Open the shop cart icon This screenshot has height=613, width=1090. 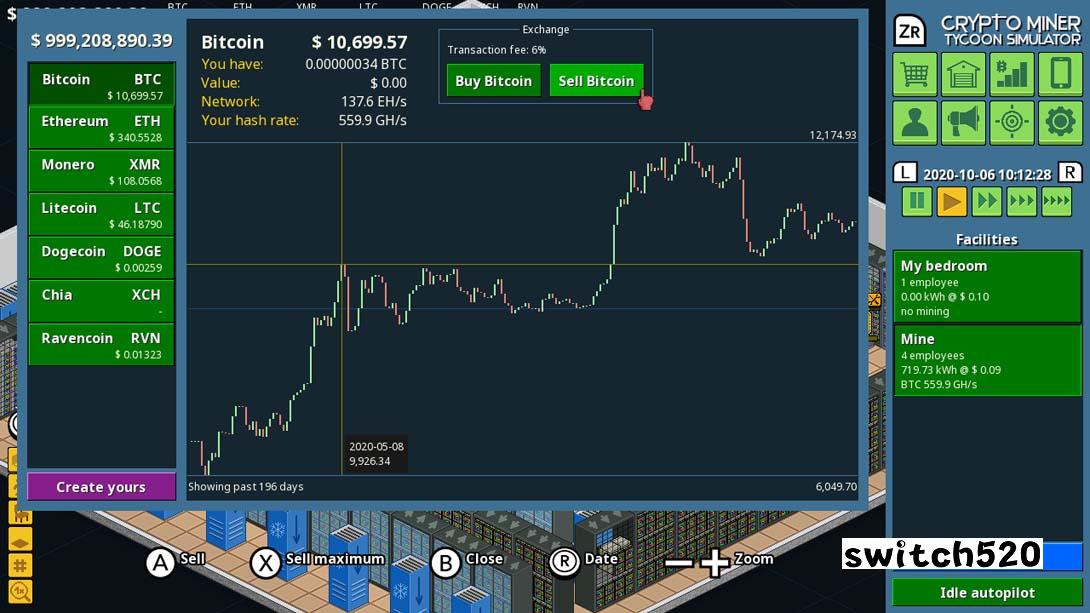click(914, 74)
